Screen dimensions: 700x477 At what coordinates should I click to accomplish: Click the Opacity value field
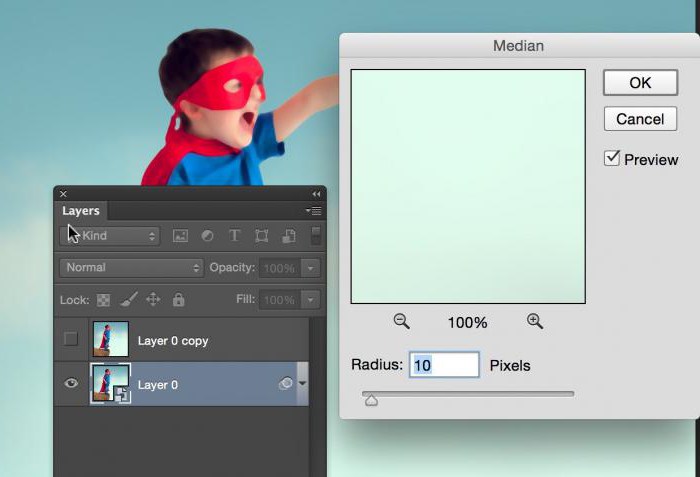tap(279, 268)
